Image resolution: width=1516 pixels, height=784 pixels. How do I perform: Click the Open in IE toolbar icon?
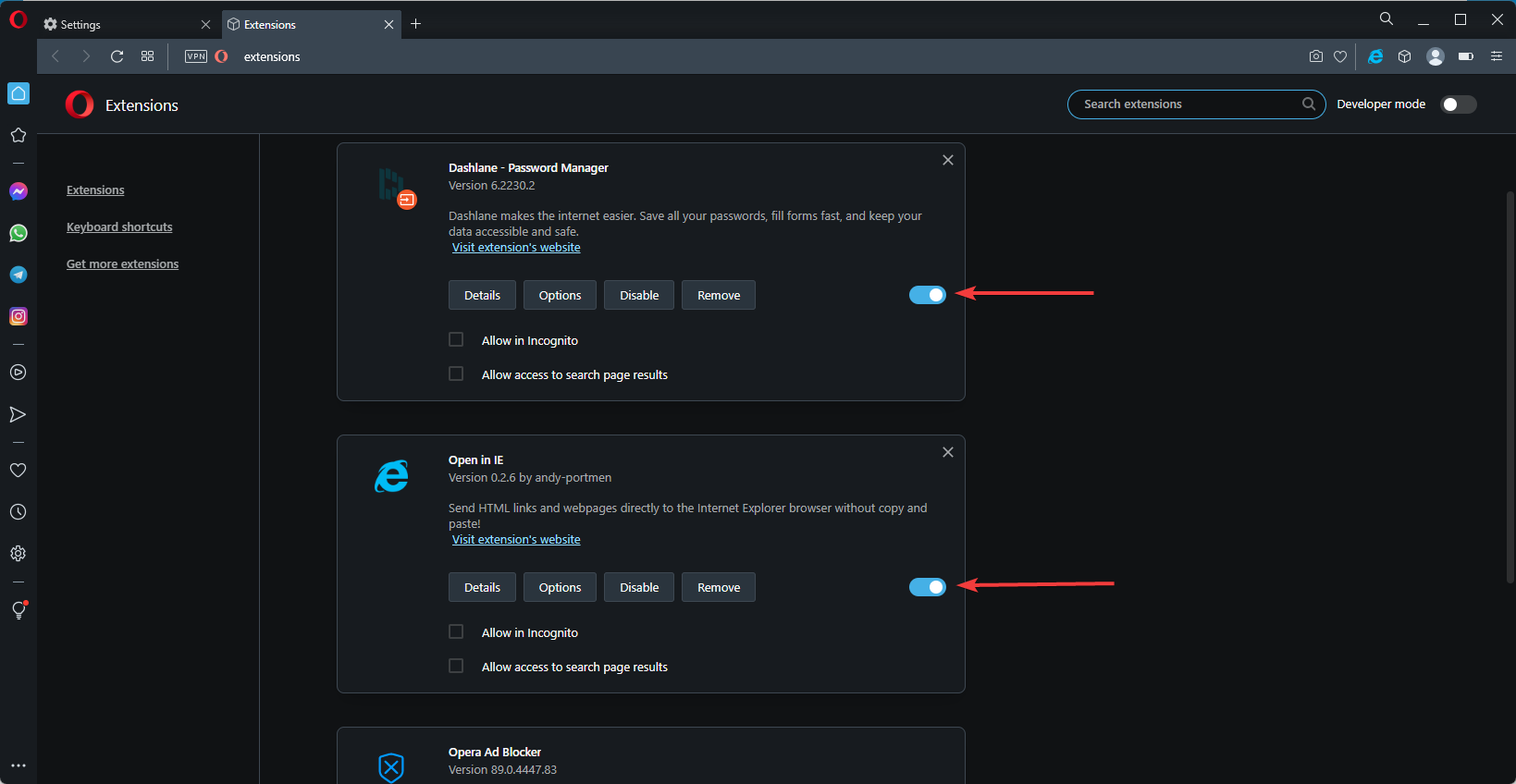[x=1375, y=56]
